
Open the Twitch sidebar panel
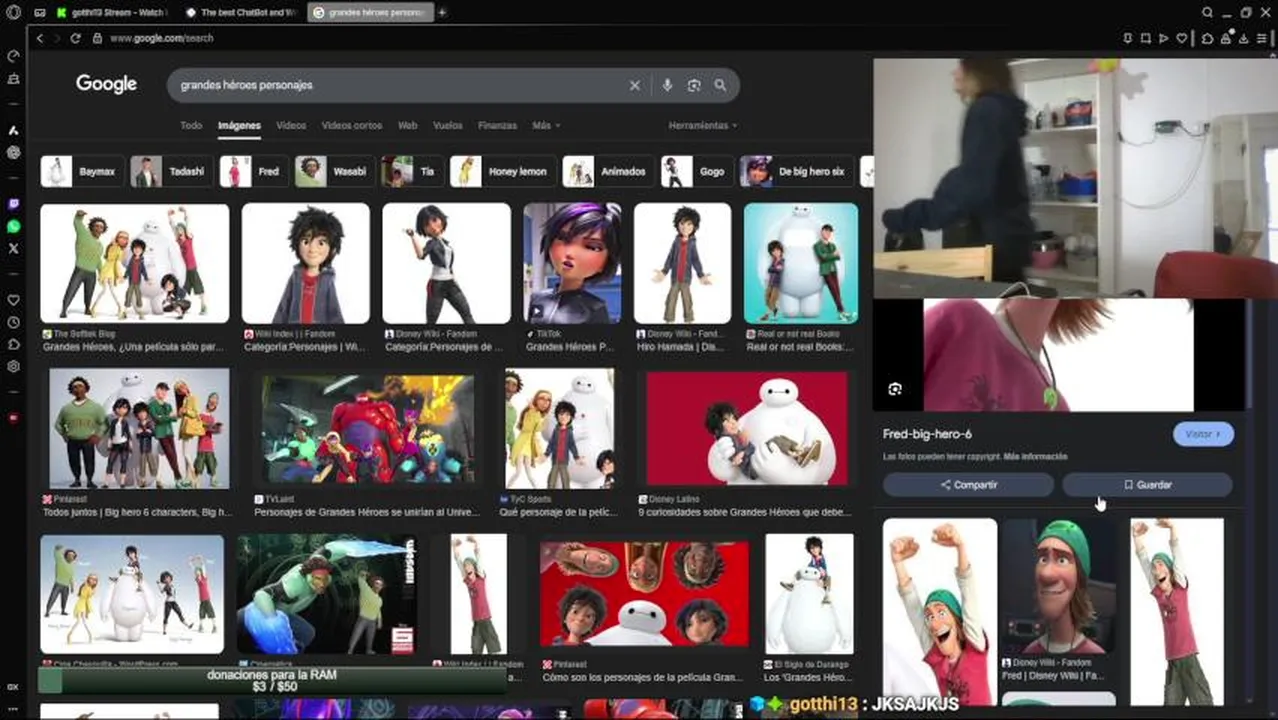pos(13,204)
